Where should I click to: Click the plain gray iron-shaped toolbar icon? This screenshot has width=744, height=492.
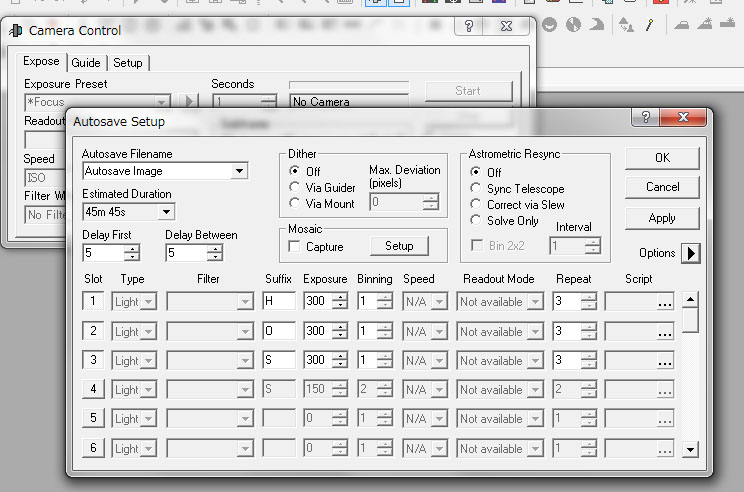tap(681, 25)
